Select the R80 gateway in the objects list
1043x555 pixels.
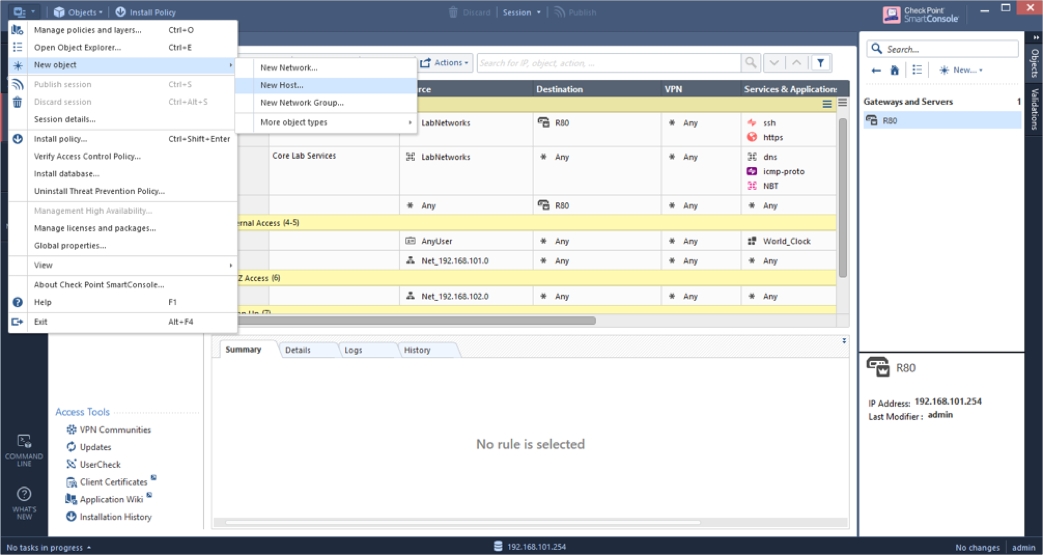(x=890, y=120)
